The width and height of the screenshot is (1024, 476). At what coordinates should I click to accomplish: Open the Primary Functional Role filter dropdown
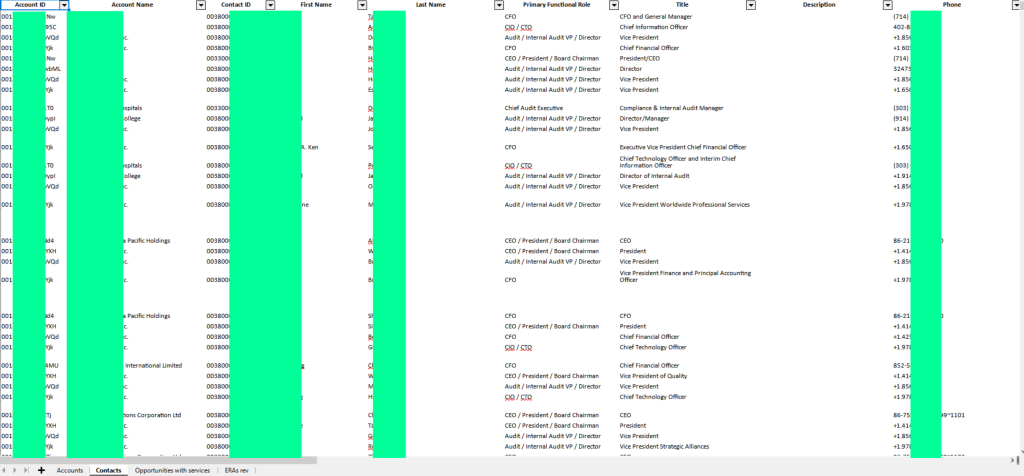pos(614,5)
